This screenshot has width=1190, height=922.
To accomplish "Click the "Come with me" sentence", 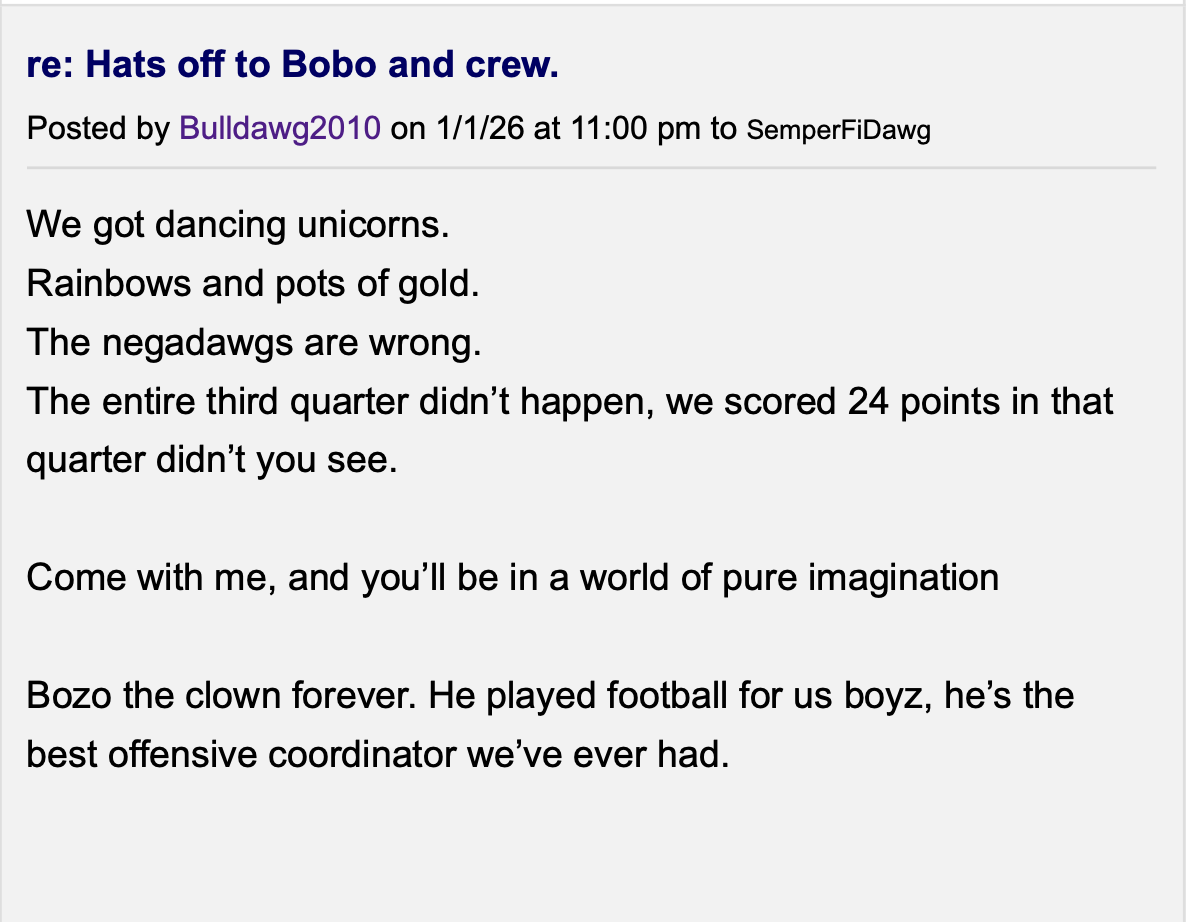I will (x=512, y=577).
